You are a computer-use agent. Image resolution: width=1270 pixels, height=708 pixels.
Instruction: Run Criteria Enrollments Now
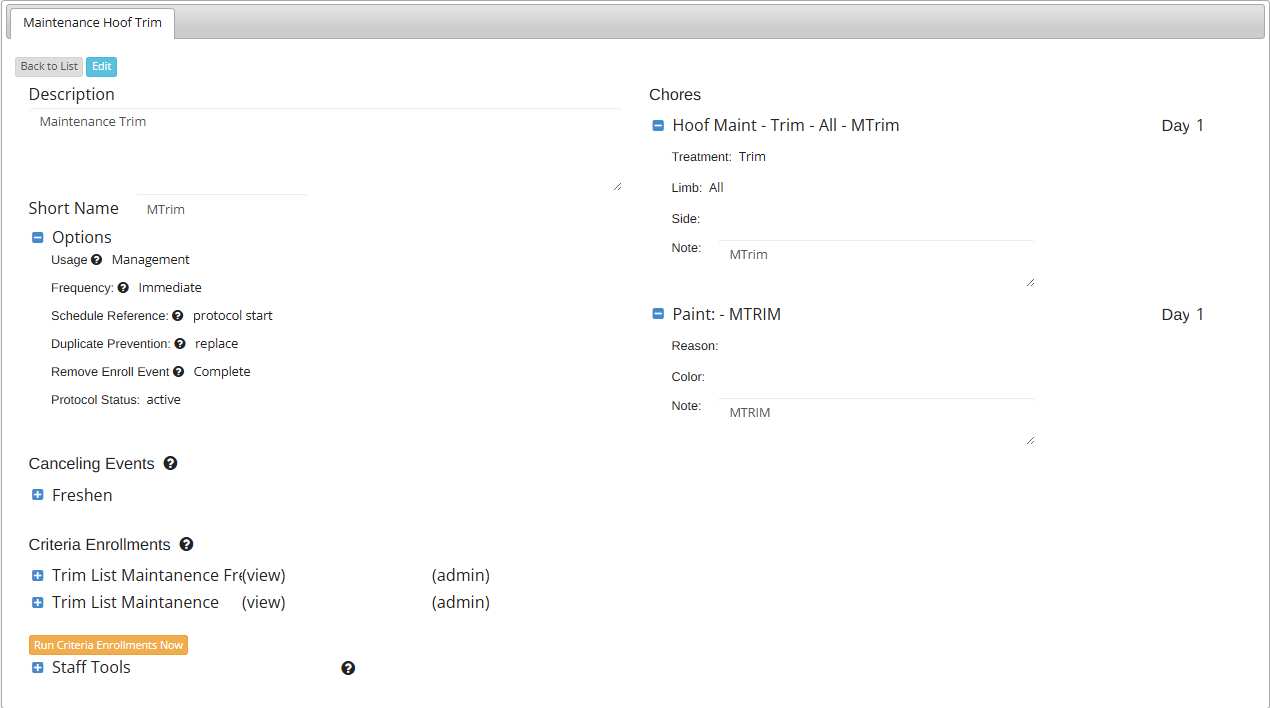[108, 645]
